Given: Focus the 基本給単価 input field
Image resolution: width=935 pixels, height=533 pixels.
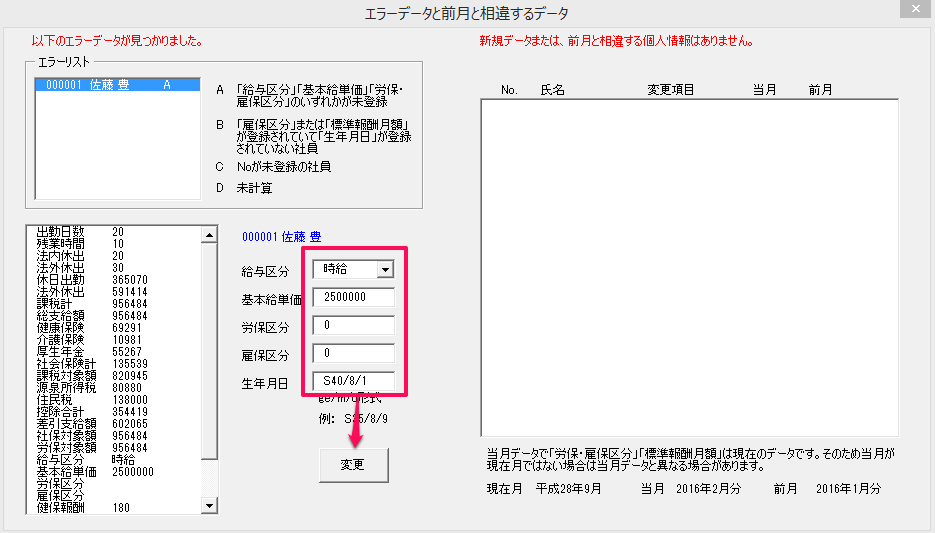Looking at the screenshot, I should pos(353,297).
